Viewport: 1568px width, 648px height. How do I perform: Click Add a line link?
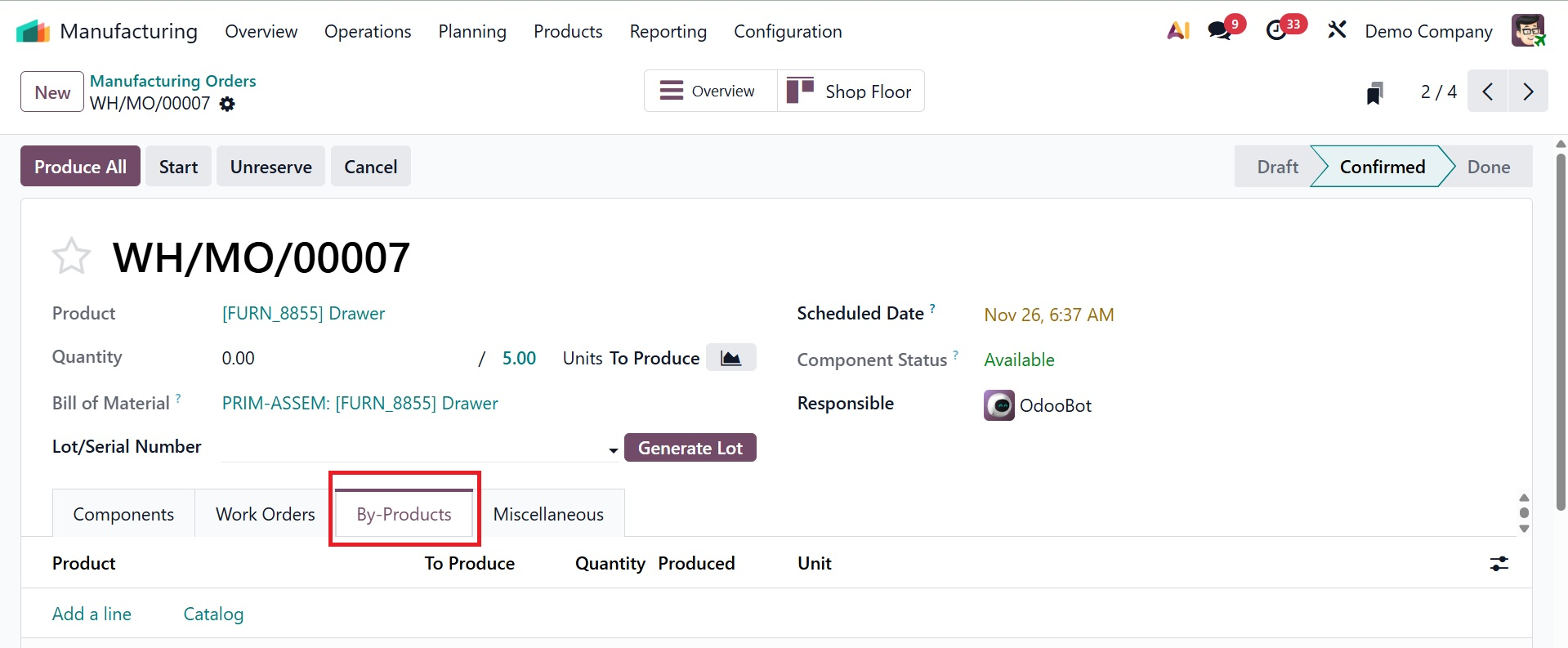pyautogui.click(x=92, y=614)
